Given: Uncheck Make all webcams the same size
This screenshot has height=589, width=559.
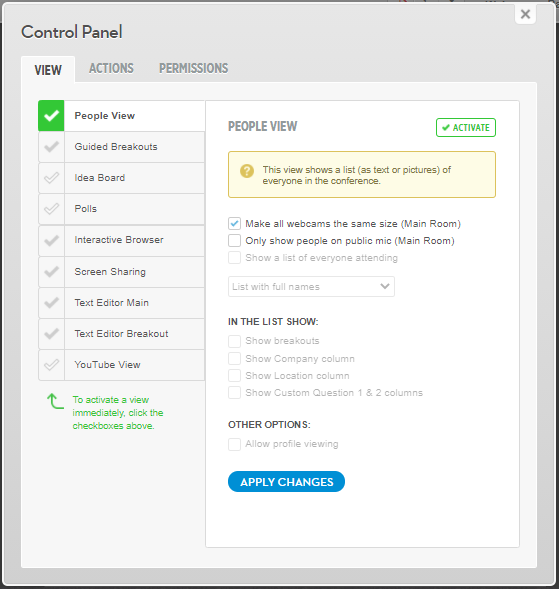Looking at the screenshot, I should click(x=234, y=224).
